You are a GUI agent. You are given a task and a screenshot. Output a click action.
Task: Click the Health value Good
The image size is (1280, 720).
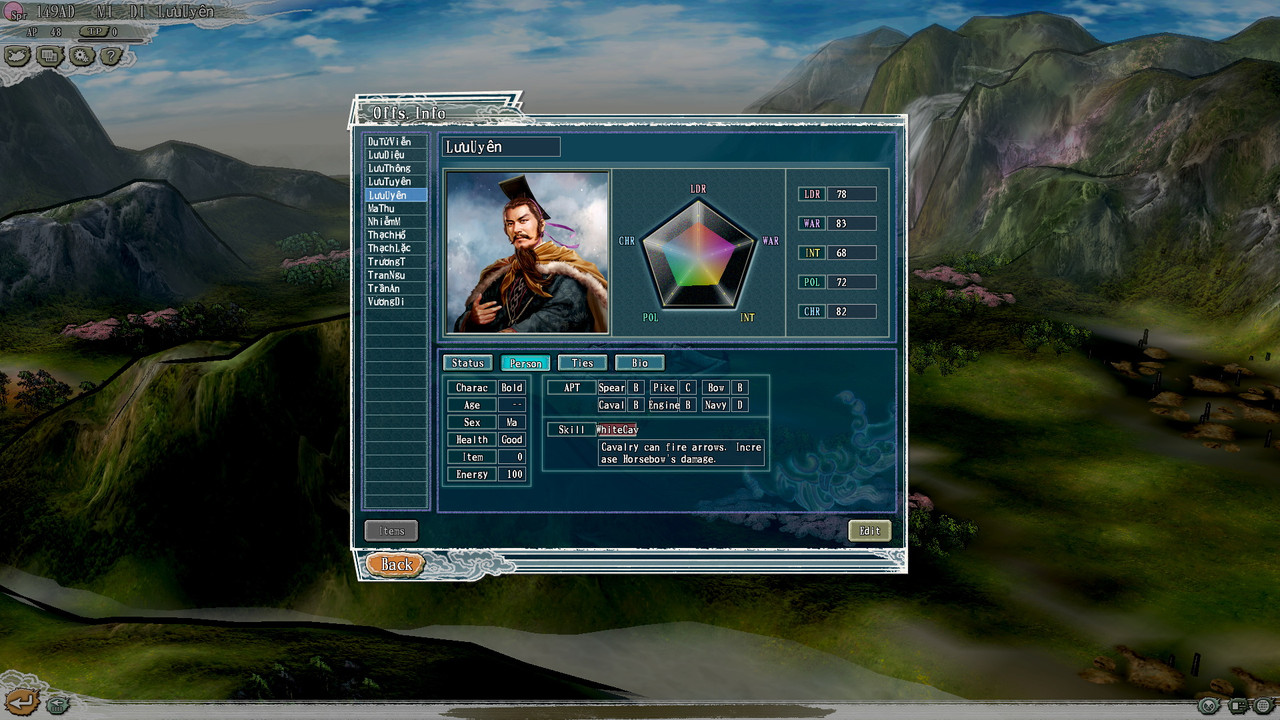point(512,440)
